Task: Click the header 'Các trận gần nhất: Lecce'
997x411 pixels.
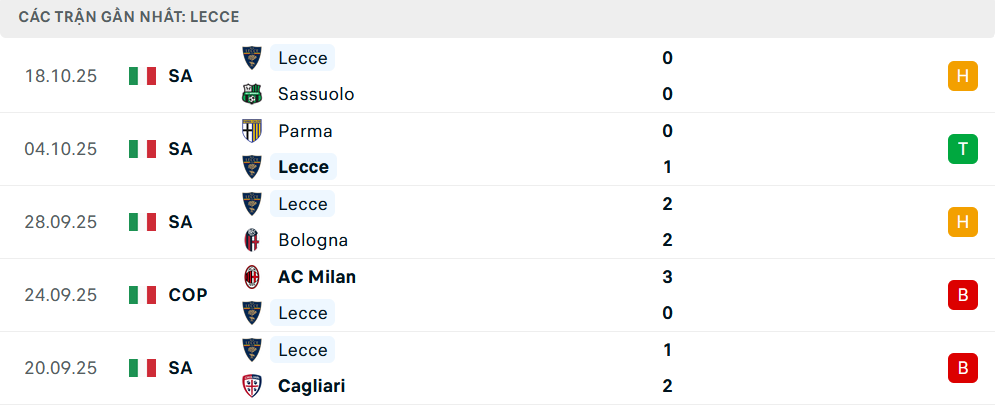Action: click(129, 17)
